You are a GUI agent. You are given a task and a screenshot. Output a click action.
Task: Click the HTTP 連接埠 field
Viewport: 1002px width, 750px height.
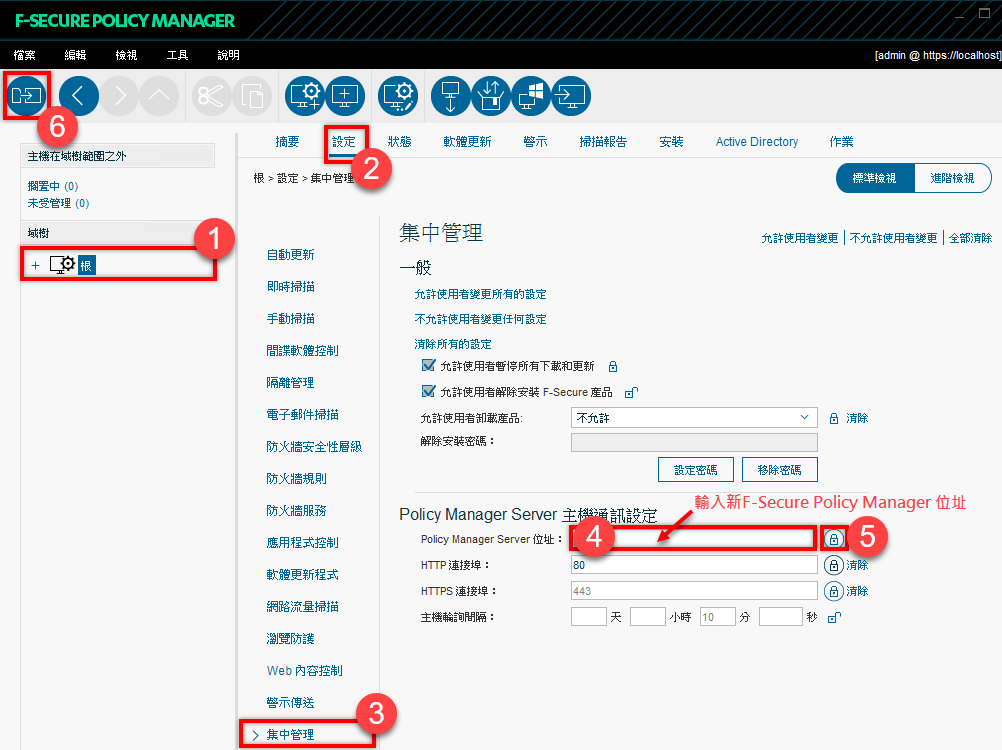[x=694, y=565]
